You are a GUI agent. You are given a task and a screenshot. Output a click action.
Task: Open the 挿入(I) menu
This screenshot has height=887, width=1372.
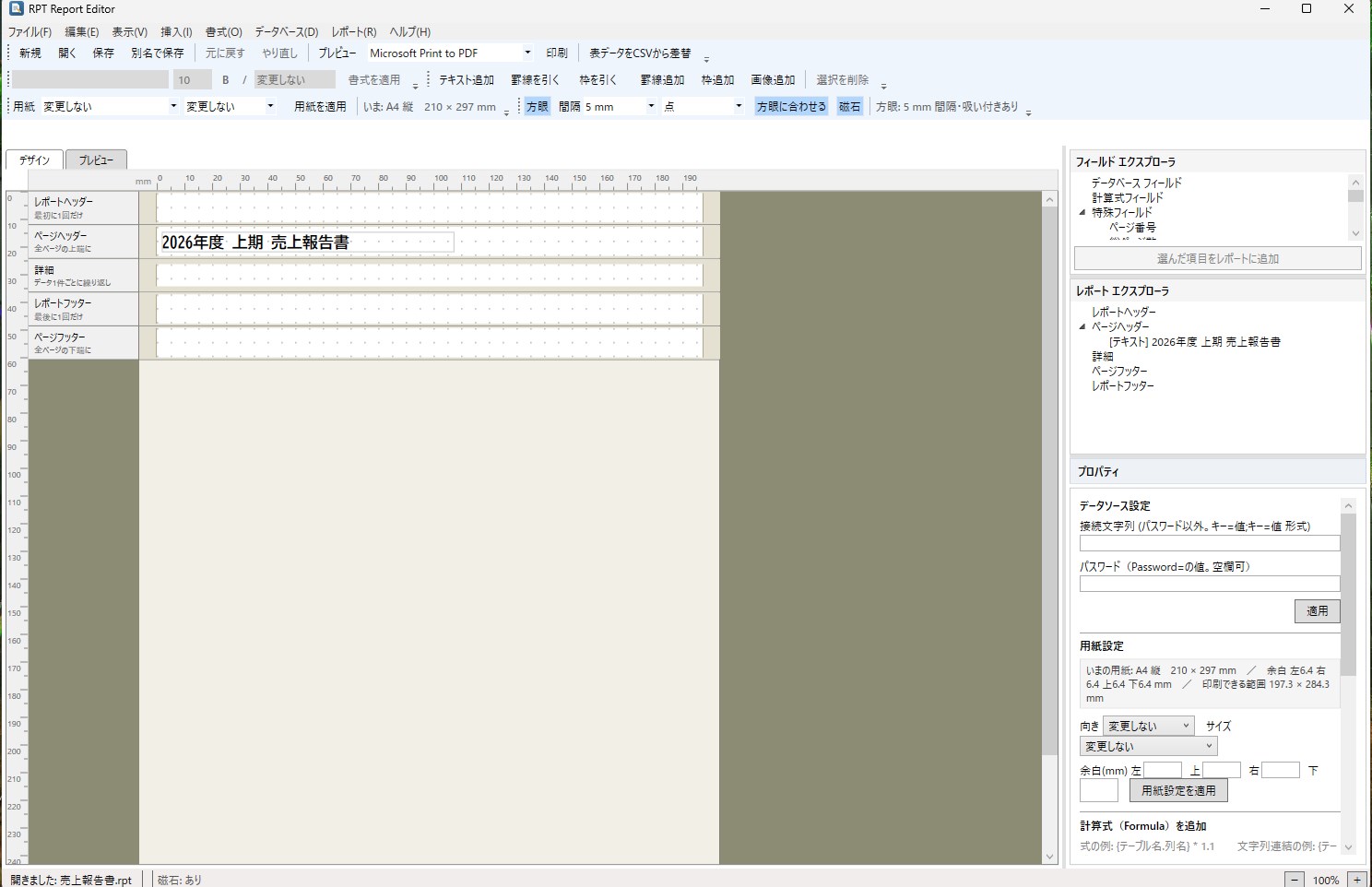pyautogui.click(x=176, y=32)
